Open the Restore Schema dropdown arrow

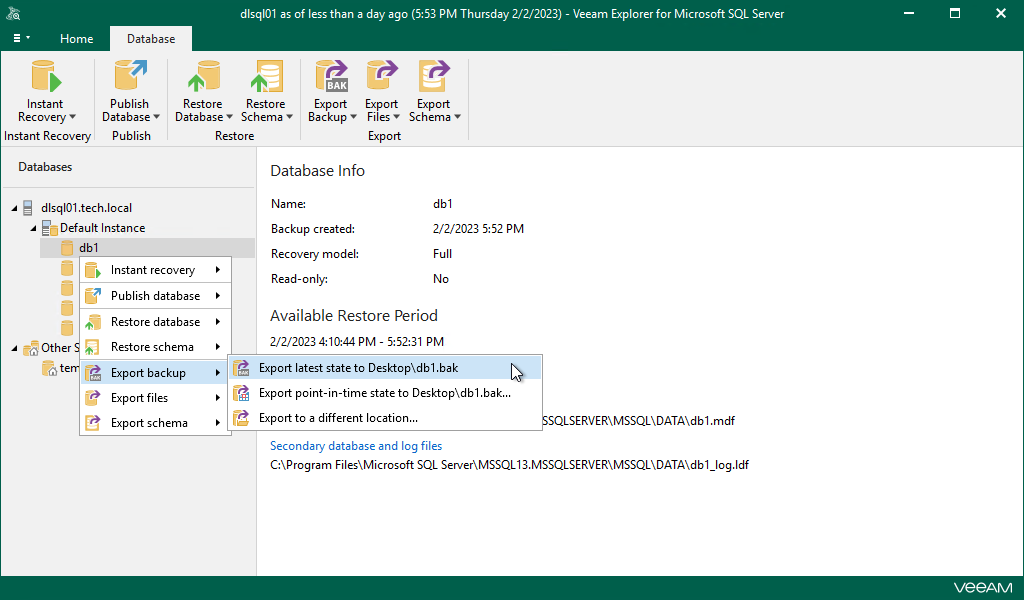pyautogui.click(x=289, y=117)
